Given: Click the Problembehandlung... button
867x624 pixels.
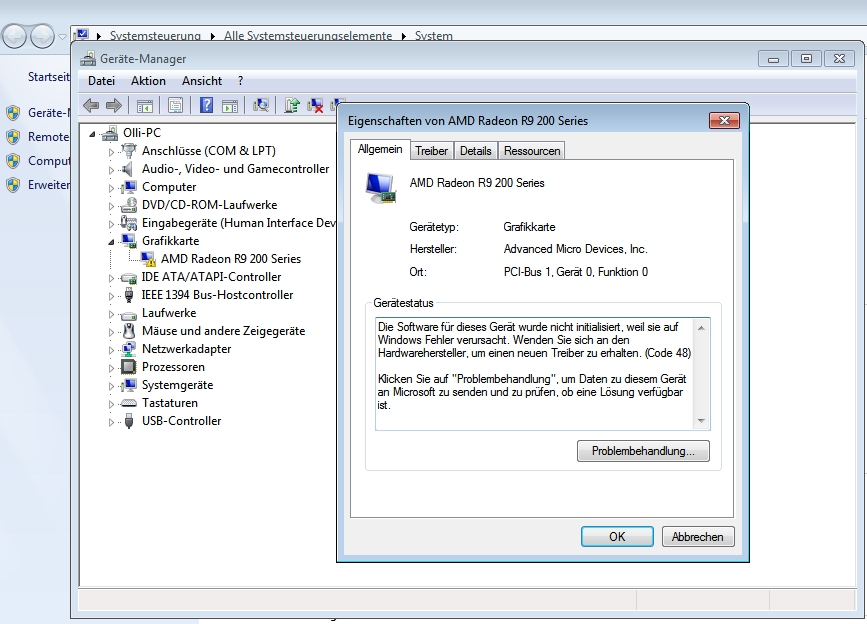Looking at the screenshot, I should [643, 451].
